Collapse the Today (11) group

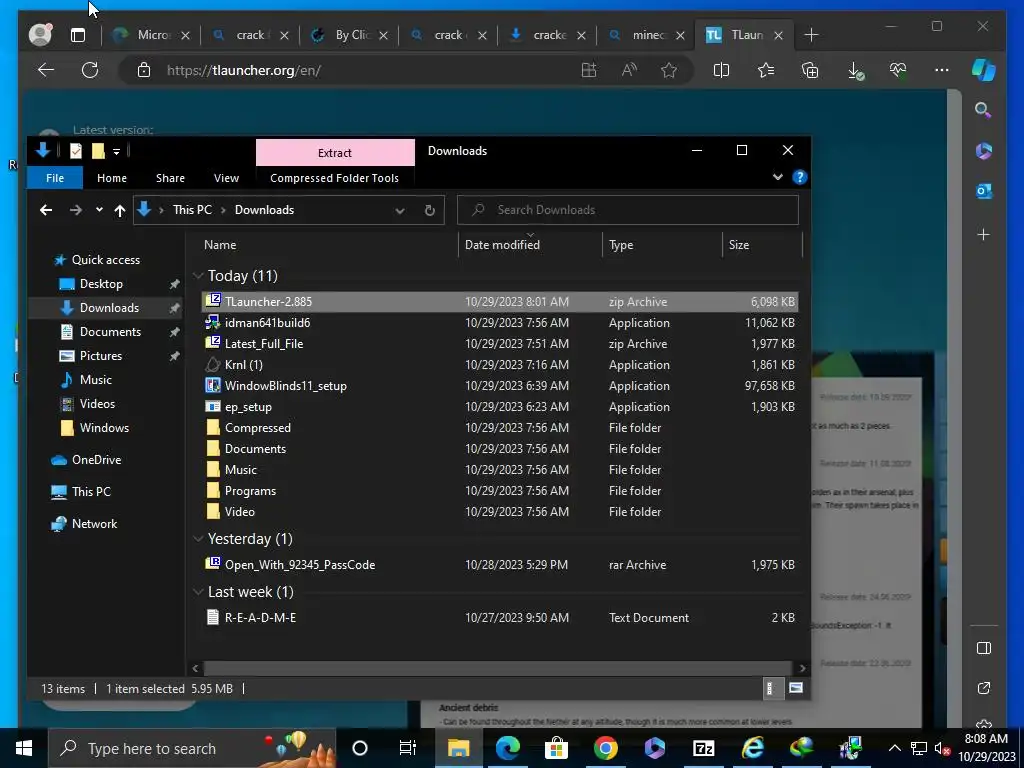198,276
